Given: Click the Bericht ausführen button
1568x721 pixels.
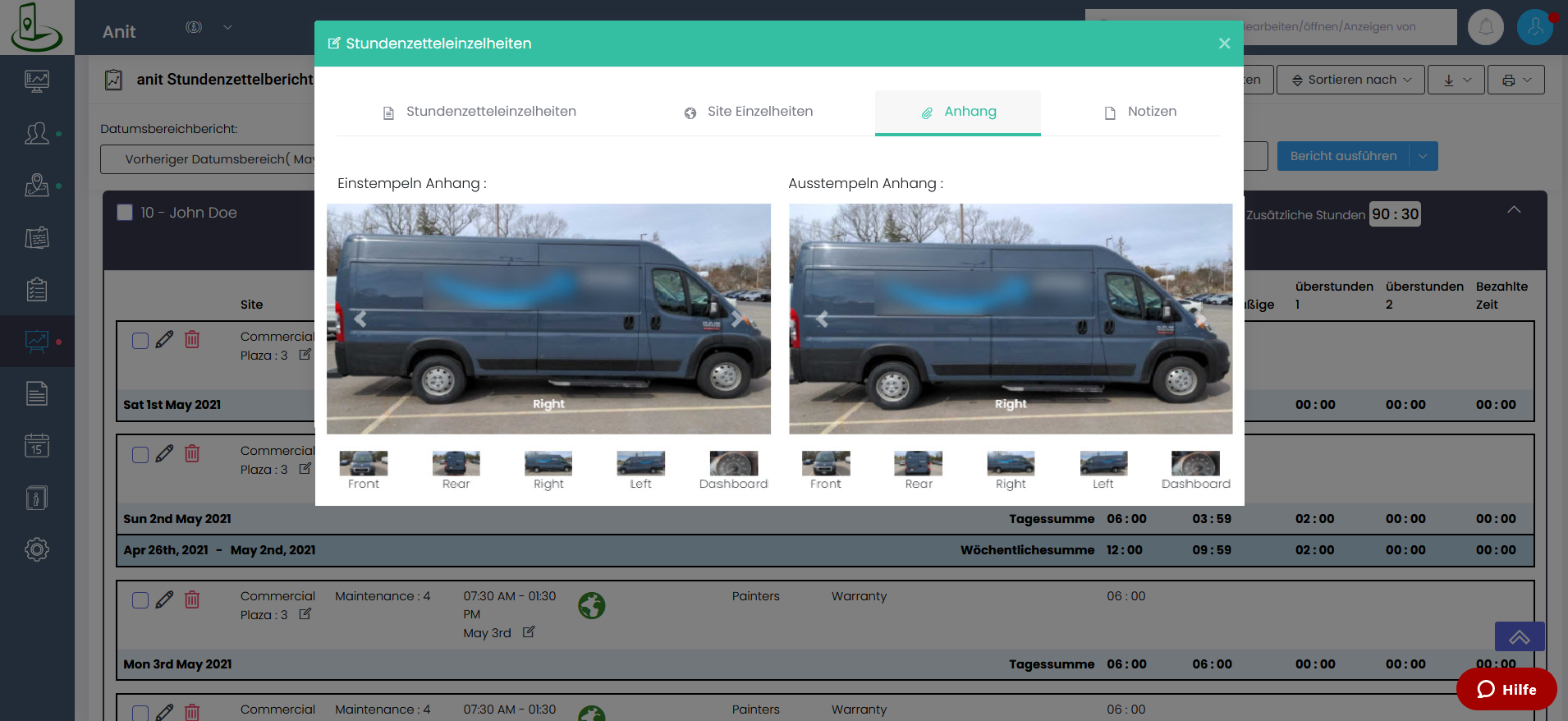Looking at the screenshot, I should coord(1343,156).
